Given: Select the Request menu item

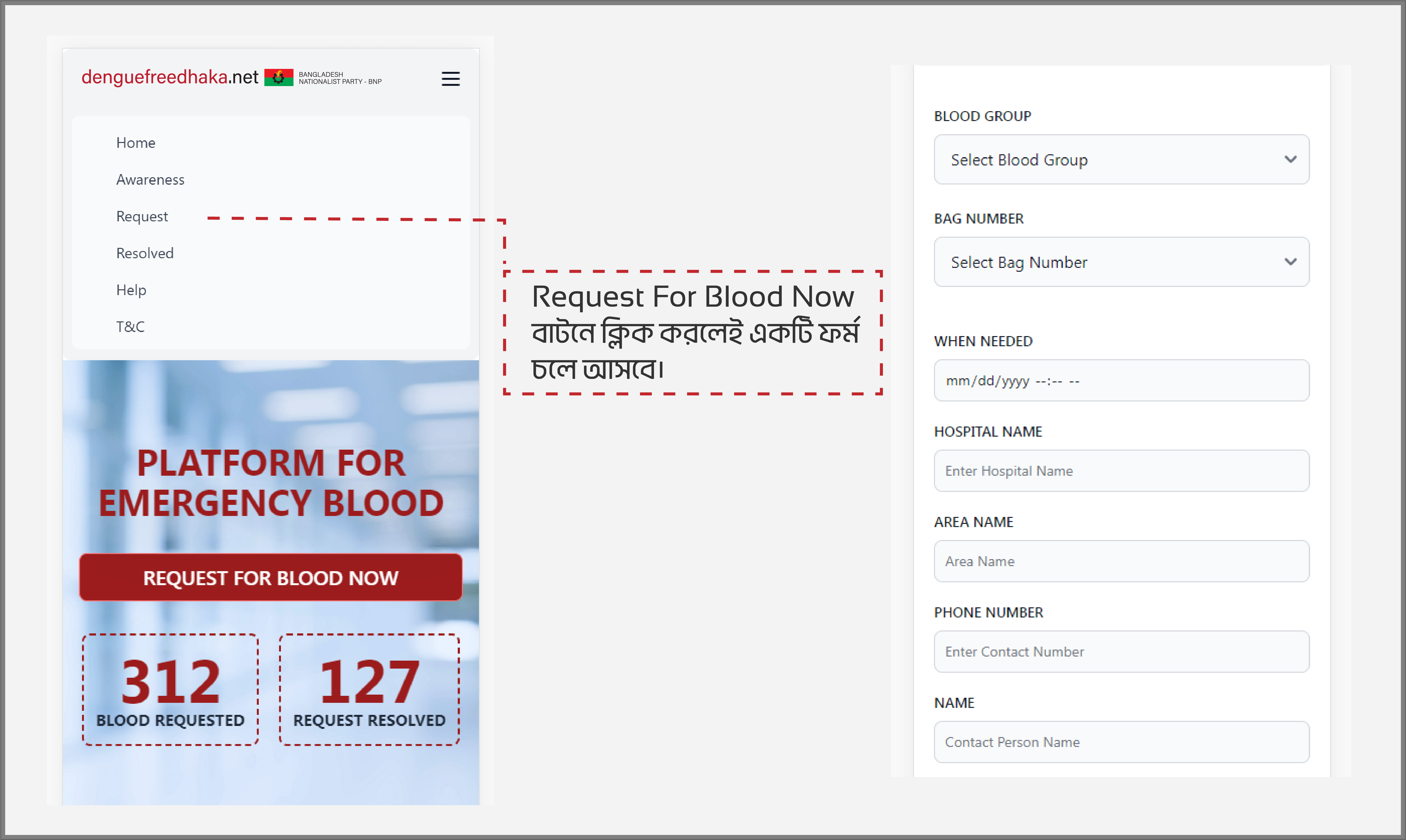Looking at the screenshot, I should [x=142, y=216].
